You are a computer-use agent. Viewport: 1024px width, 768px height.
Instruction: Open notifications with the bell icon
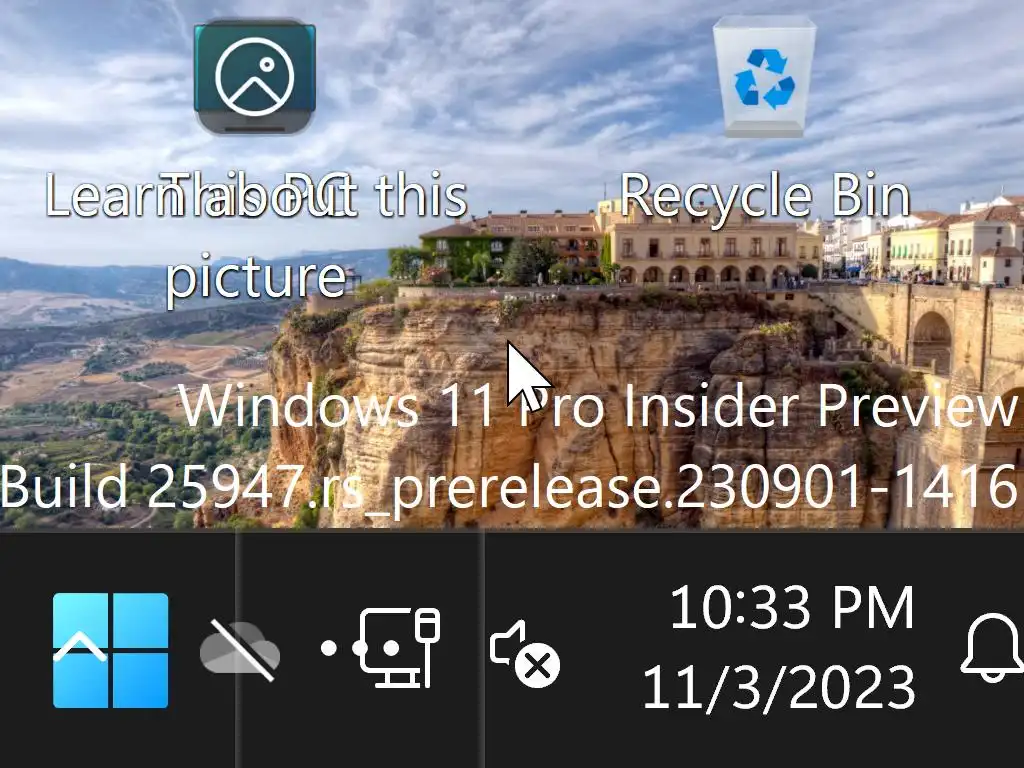pos(992,648)
